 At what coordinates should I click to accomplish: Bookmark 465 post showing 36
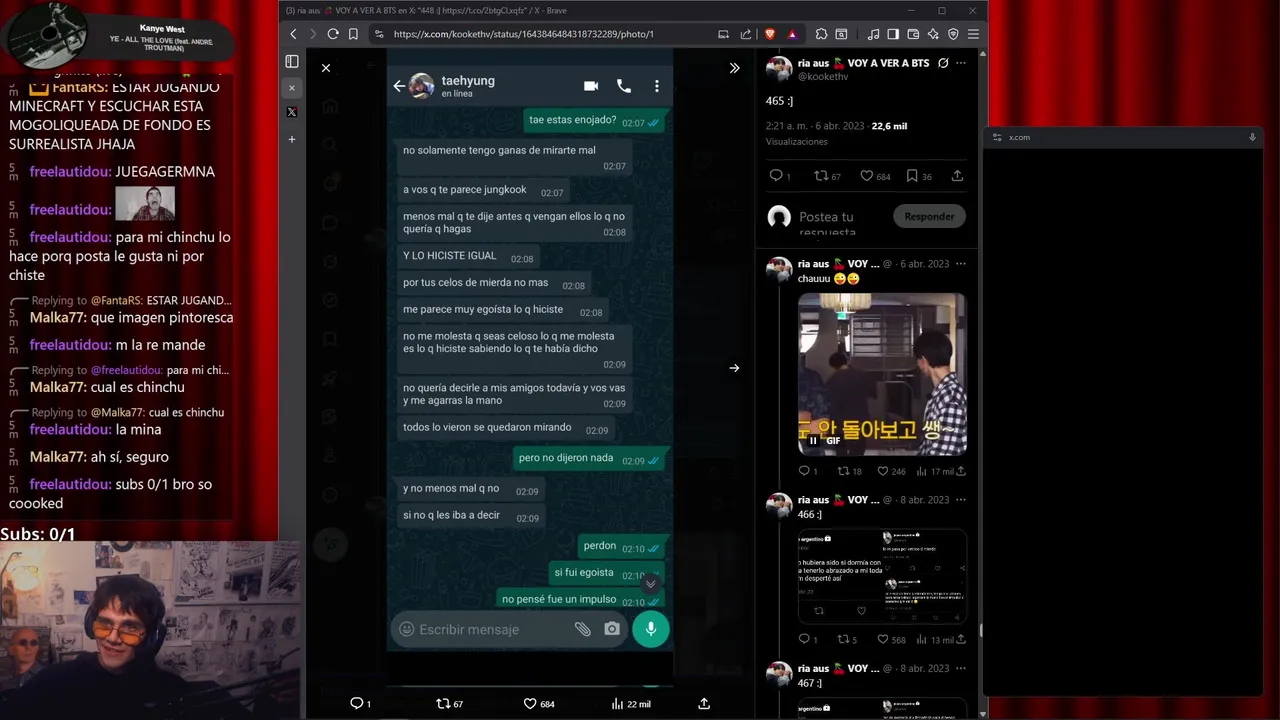pos(919,176)
